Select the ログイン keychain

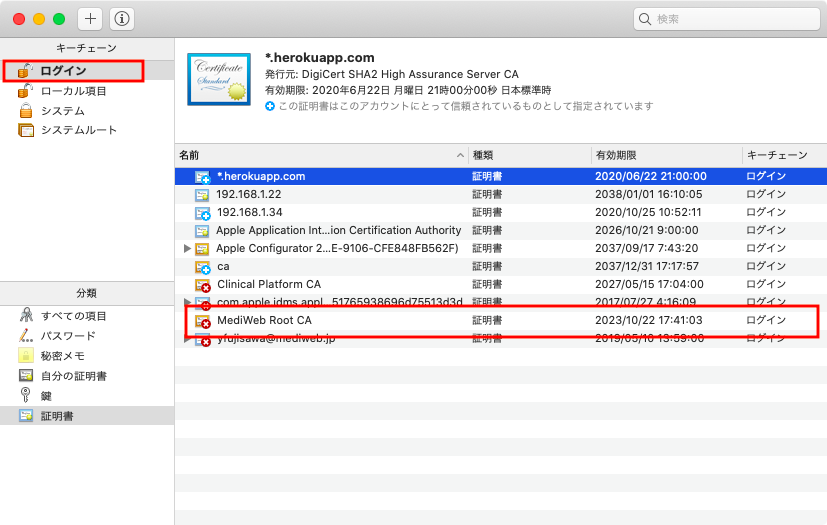(x=87, y=71)
